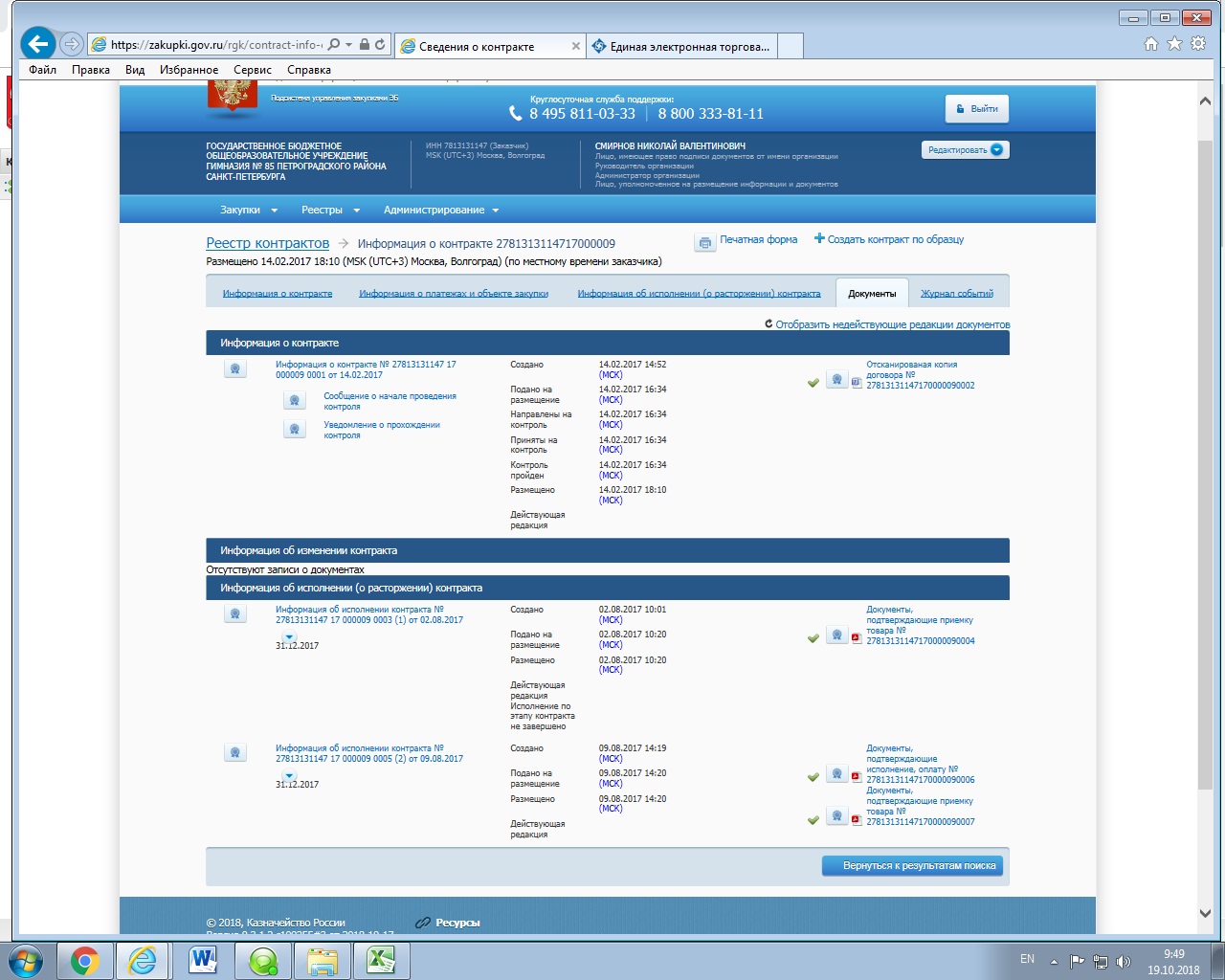Click Вернуться к результатам поиска button
Screen dimensions: 1225x980
(913, 866)
